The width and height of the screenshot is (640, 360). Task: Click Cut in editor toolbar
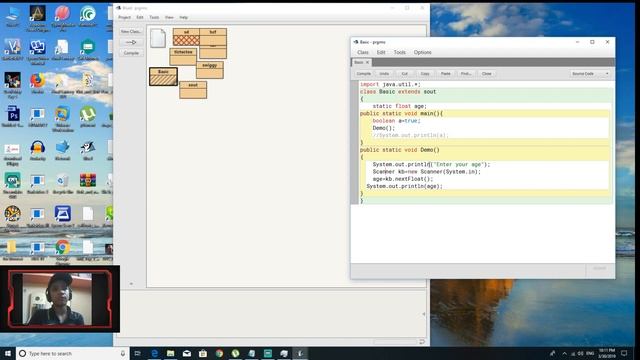404,74
